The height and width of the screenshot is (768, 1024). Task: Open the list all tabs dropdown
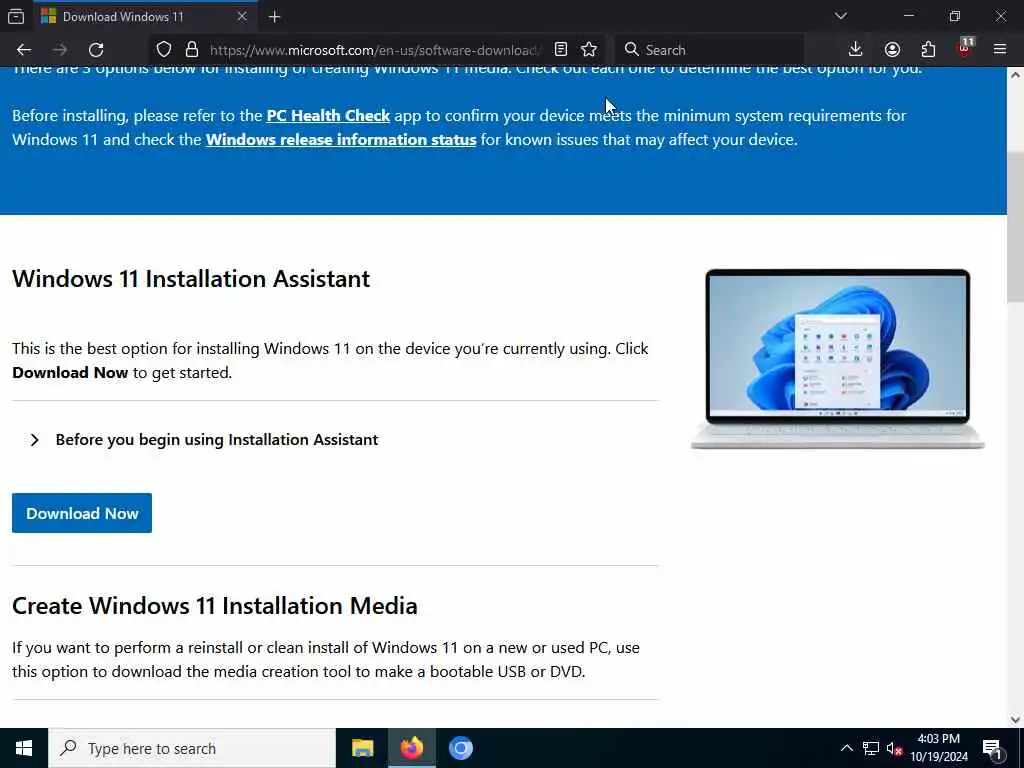point(840,16)
